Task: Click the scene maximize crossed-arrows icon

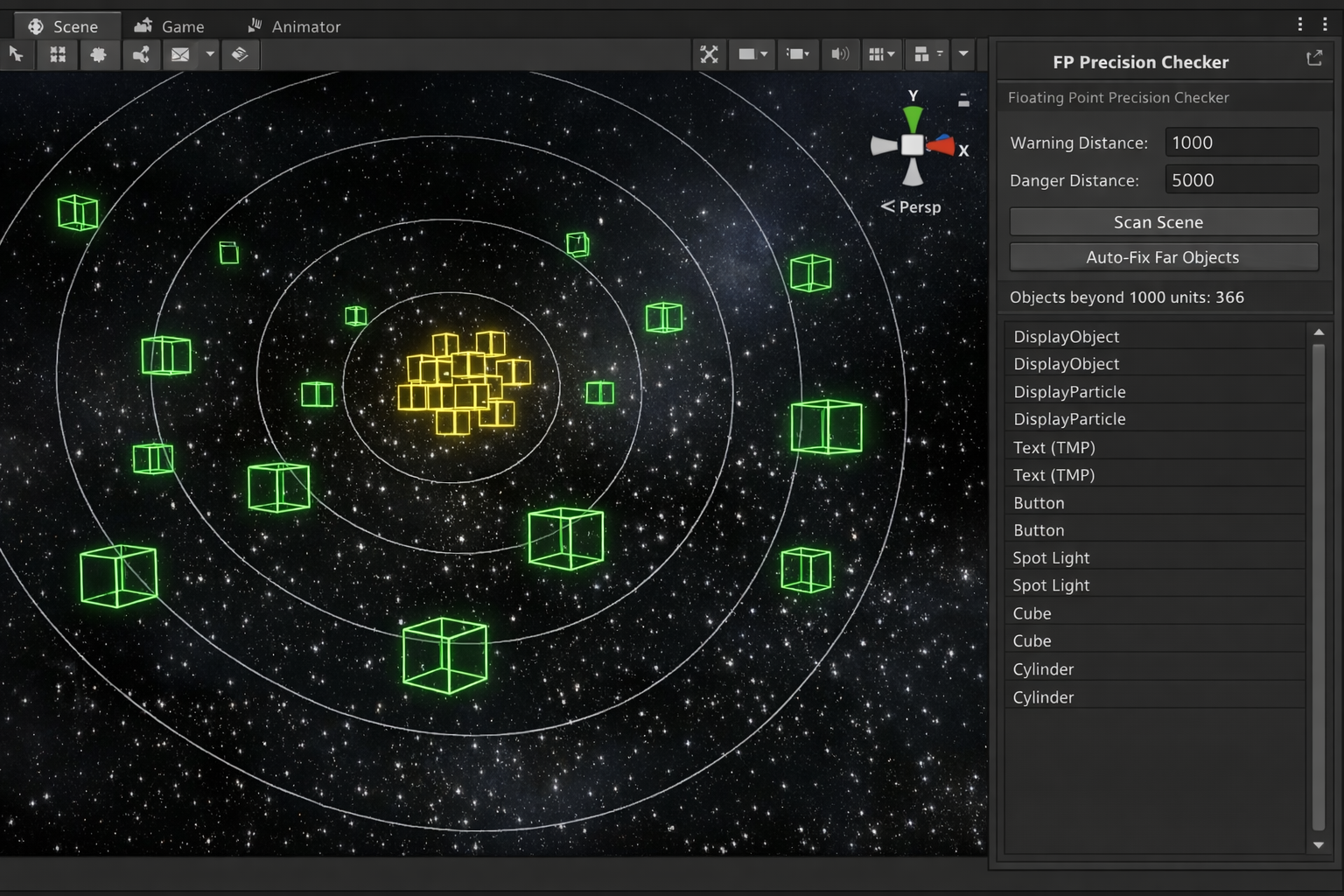Action: [x=709, y=54]
